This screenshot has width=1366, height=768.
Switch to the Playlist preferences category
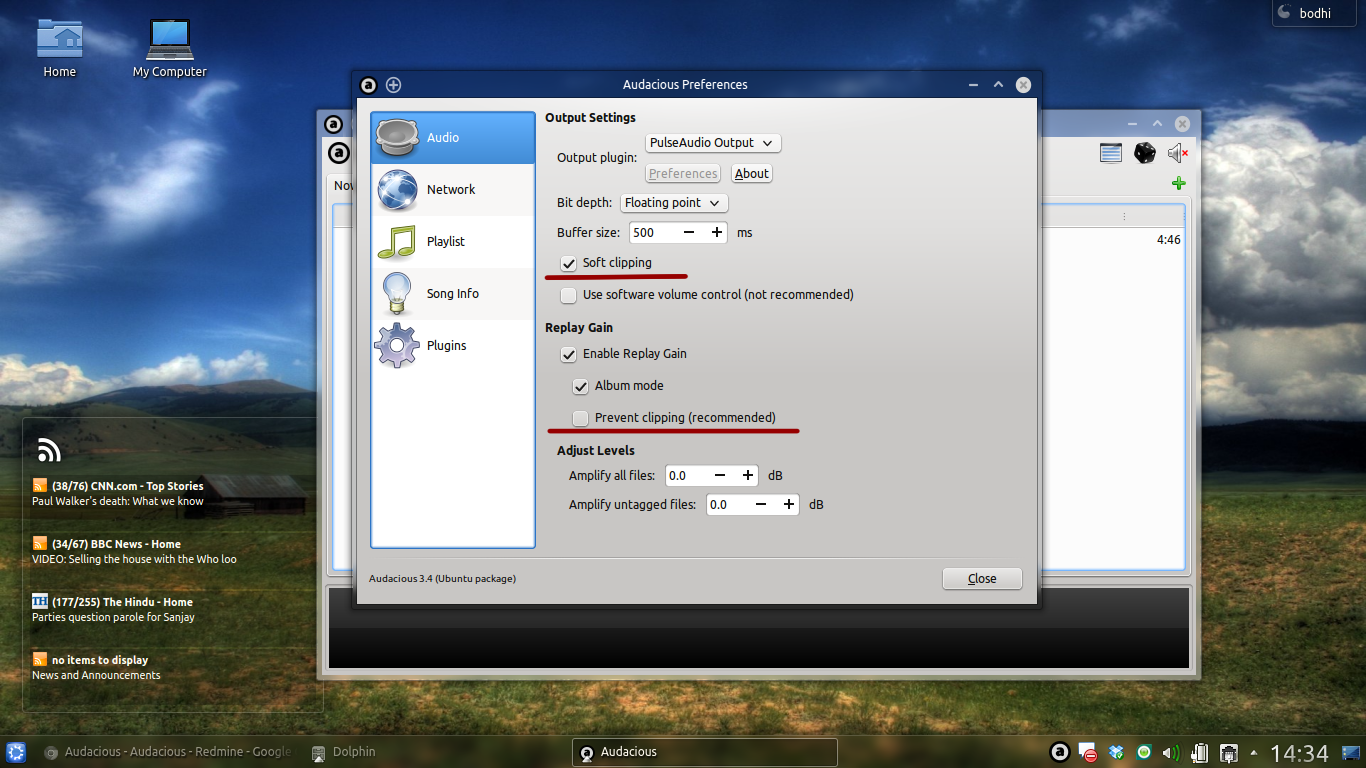tap(453, 242)
